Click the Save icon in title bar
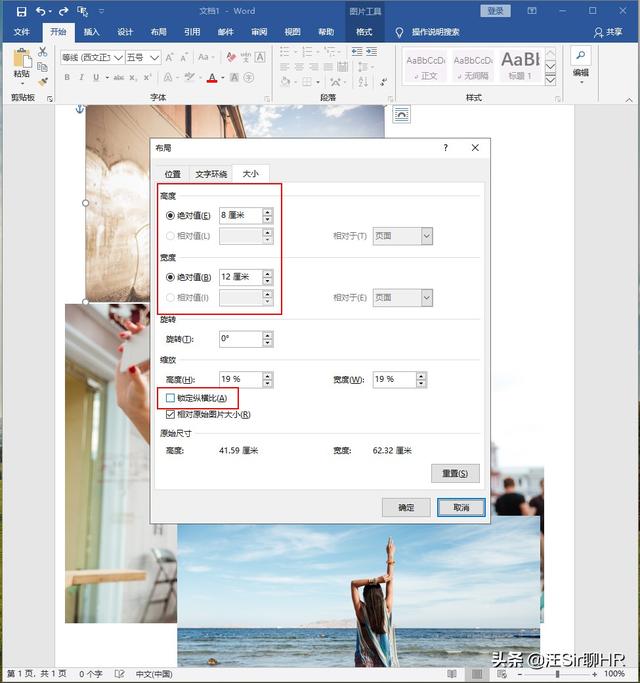The height and width of the screenshot is (683, 640). pyautogui.click(x=21, y=12)
